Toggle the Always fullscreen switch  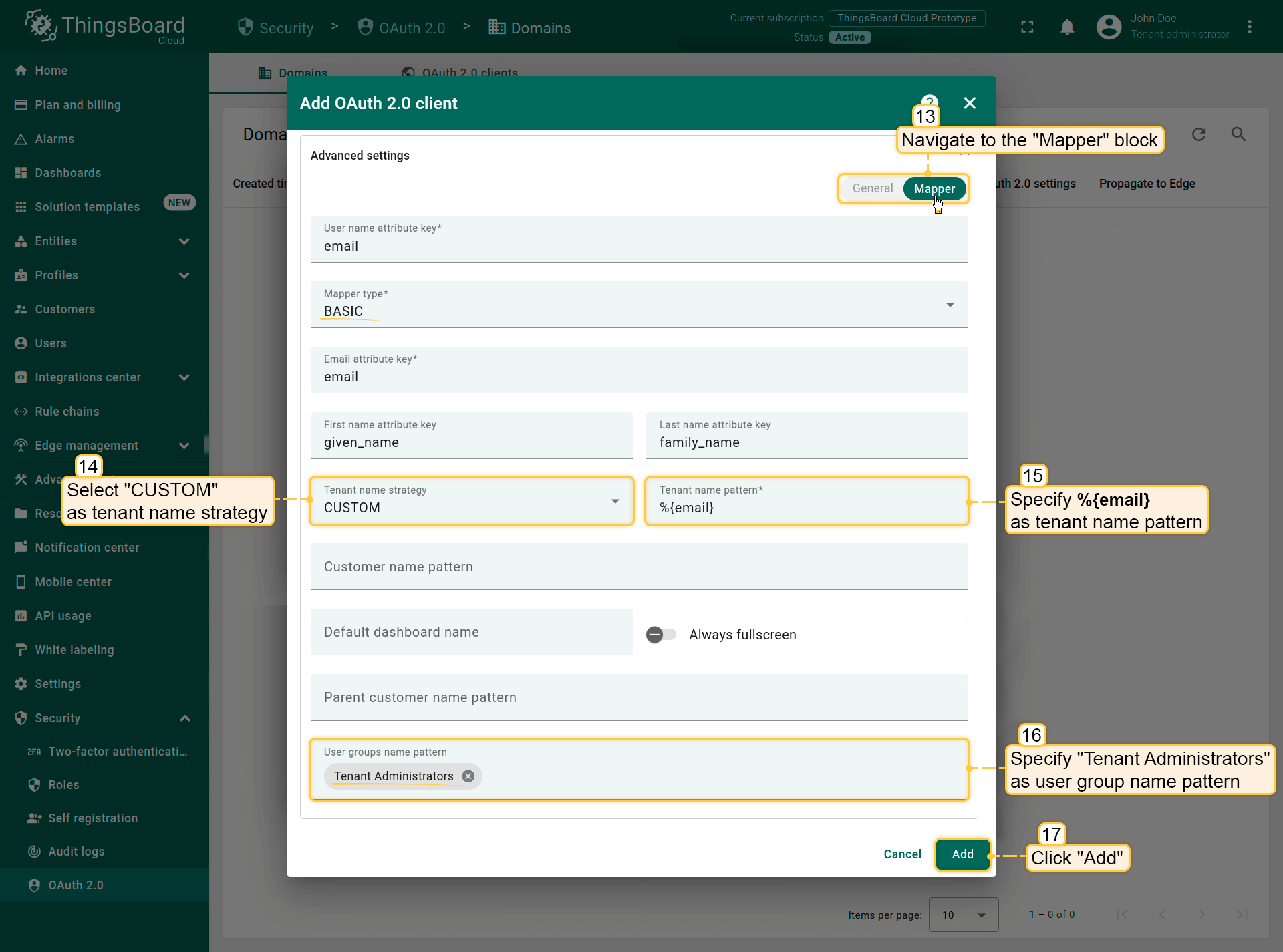(660, 635)
